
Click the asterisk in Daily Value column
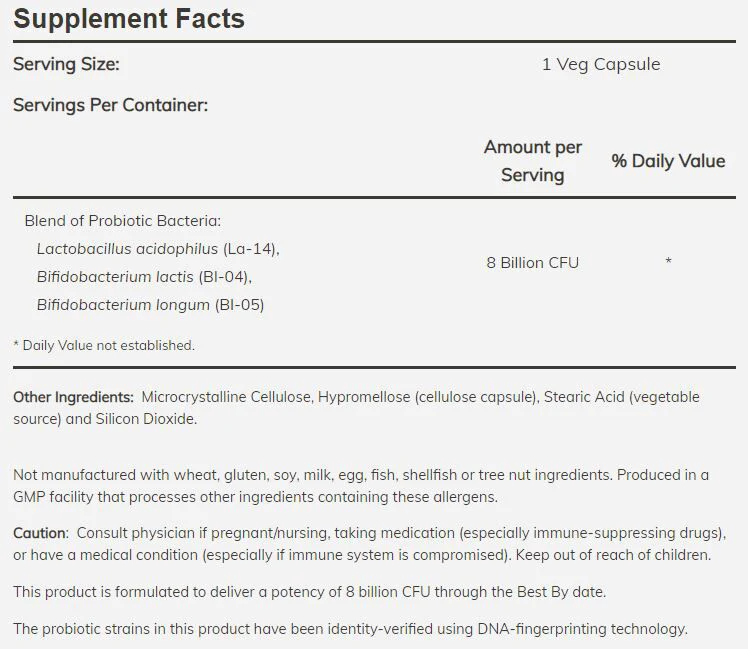coord(668,261)
